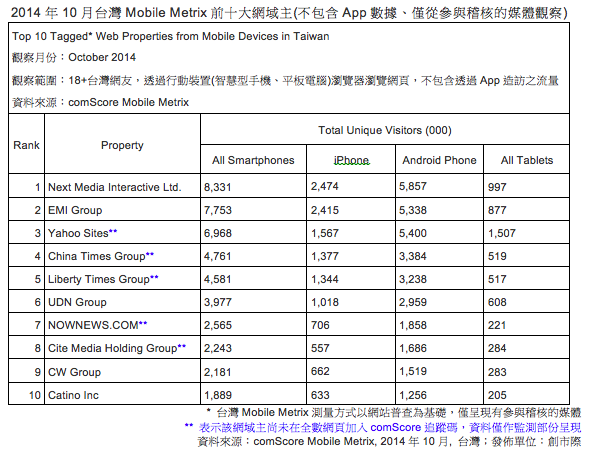
Task: Click the Android value 5,400
Action: click(x=413, y=233)
